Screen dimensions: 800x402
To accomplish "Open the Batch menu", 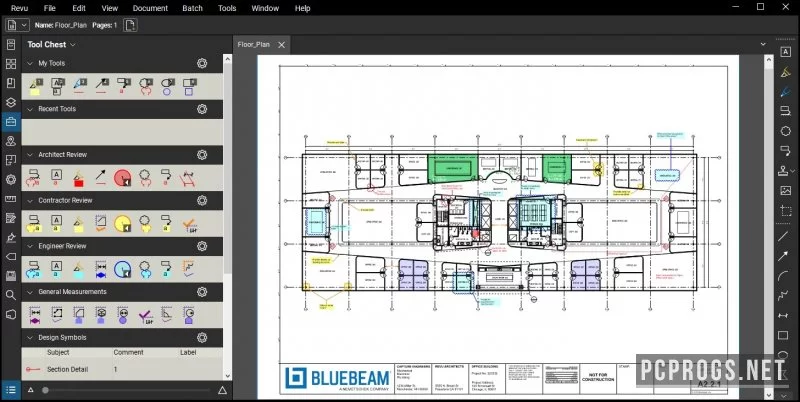I will click(x=192, y=8).
